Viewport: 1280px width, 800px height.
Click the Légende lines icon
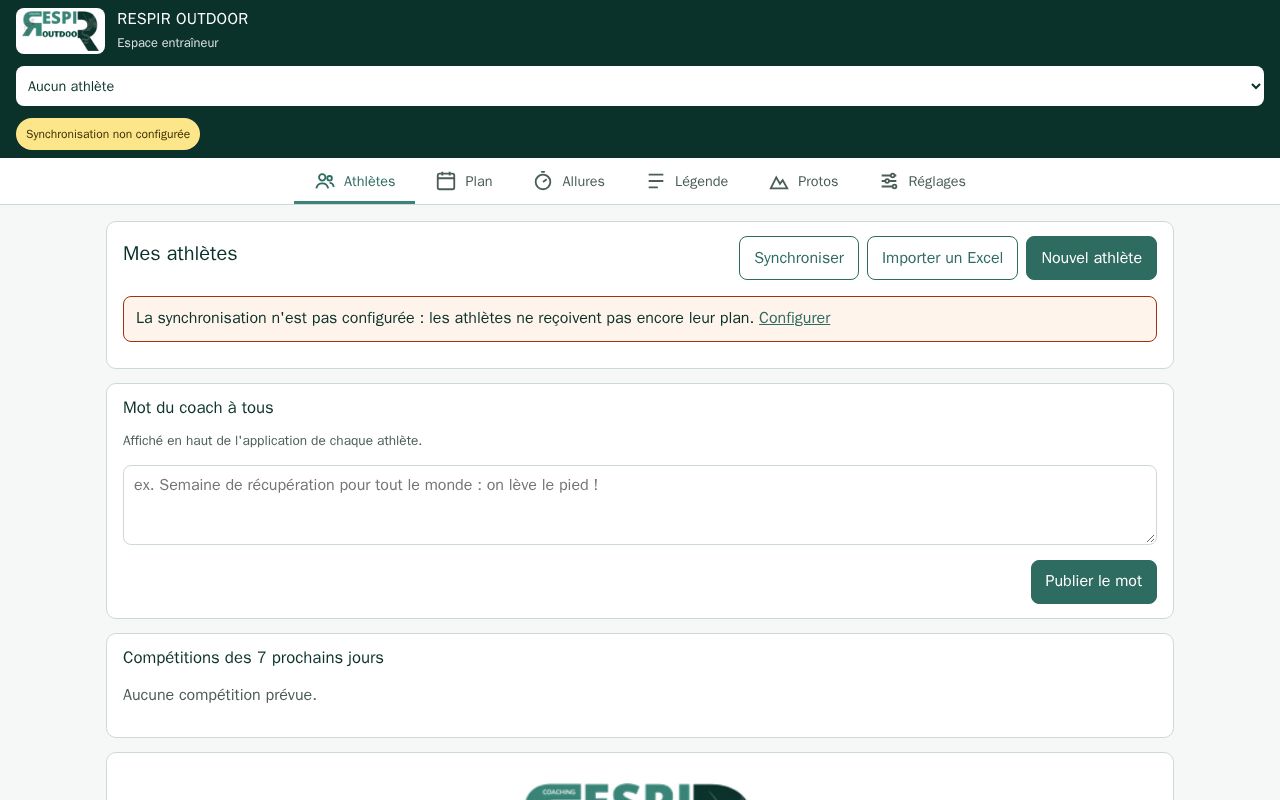click(x=656, y=181)
